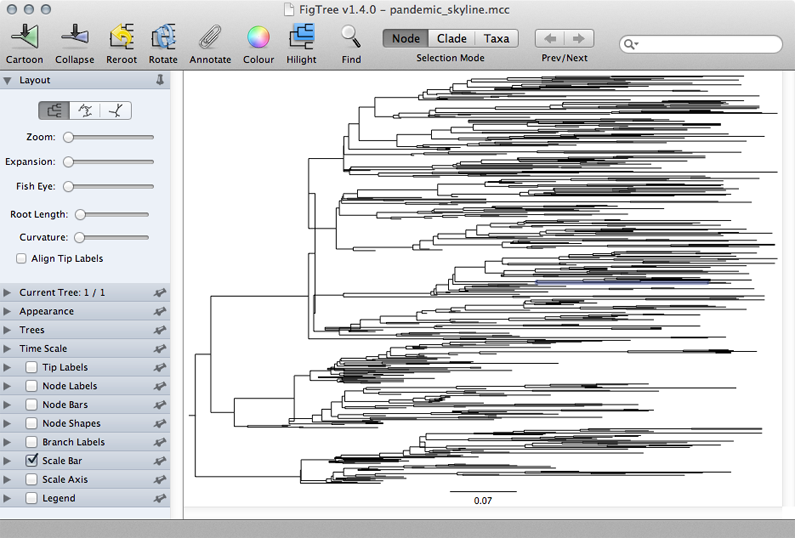The image size is (795, 538).
Task: Click the Expansion slider handle
Action: point(68,162)
